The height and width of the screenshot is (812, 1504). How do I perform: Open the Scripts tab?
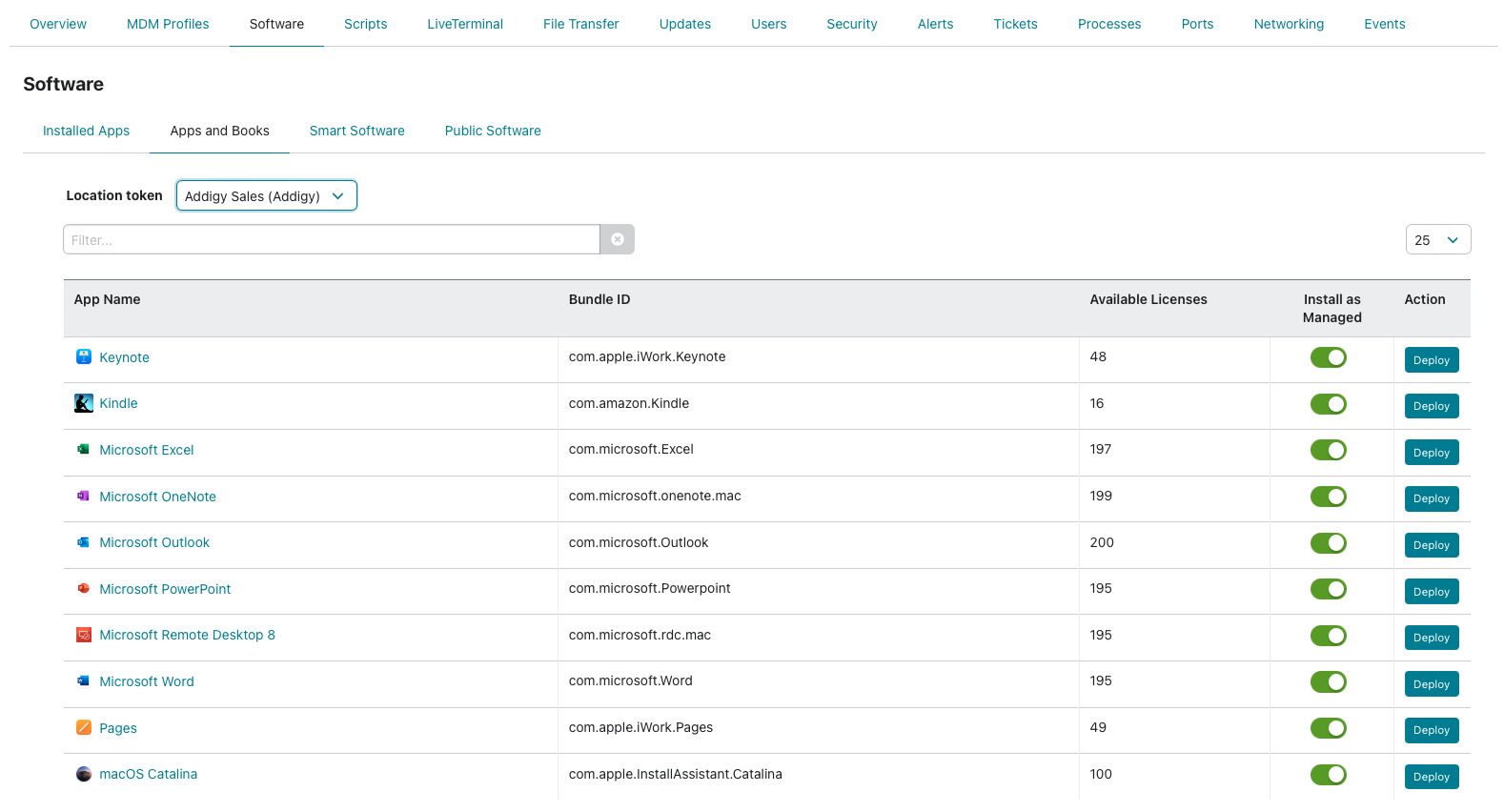pos(366,24)
